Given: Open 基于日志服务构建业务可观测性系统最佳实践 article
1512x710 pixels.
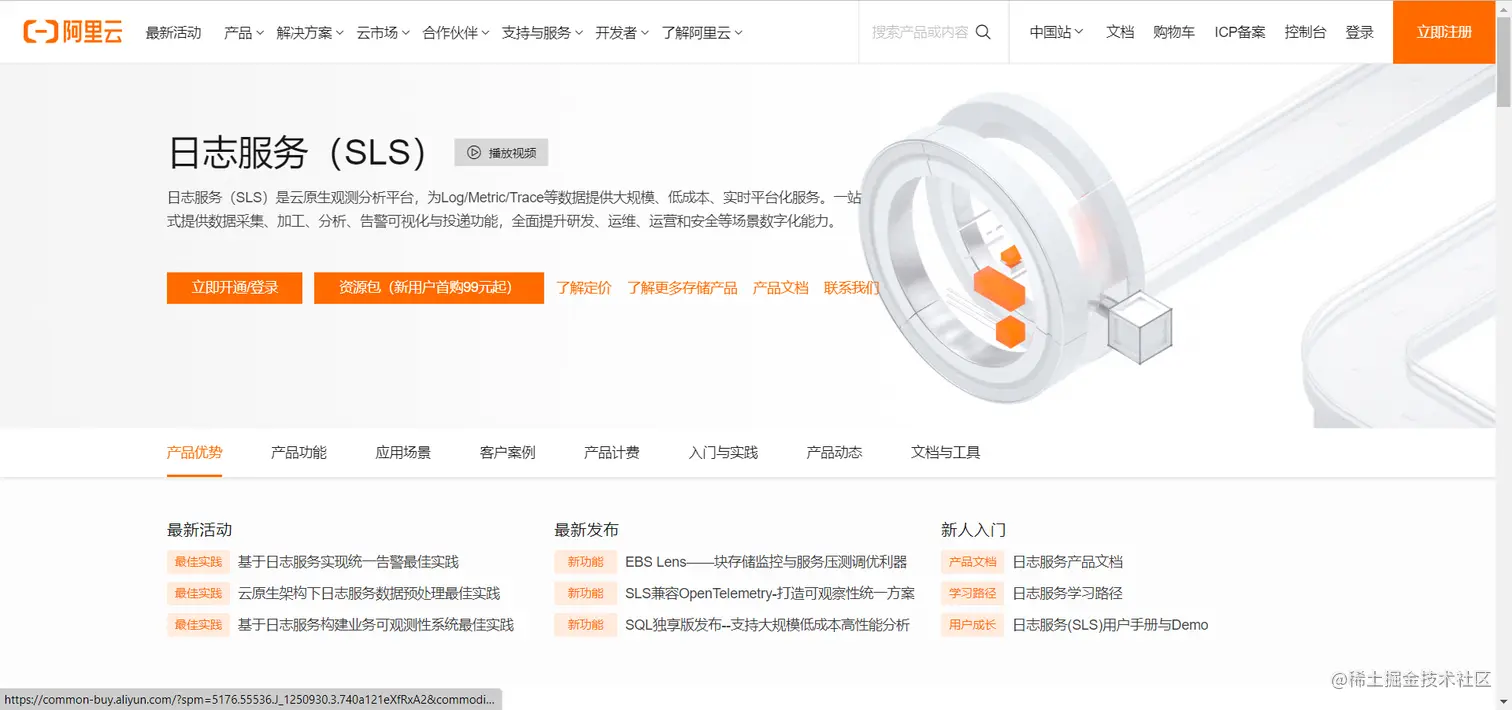Looking at the screenshot, I should click(376, 624).
